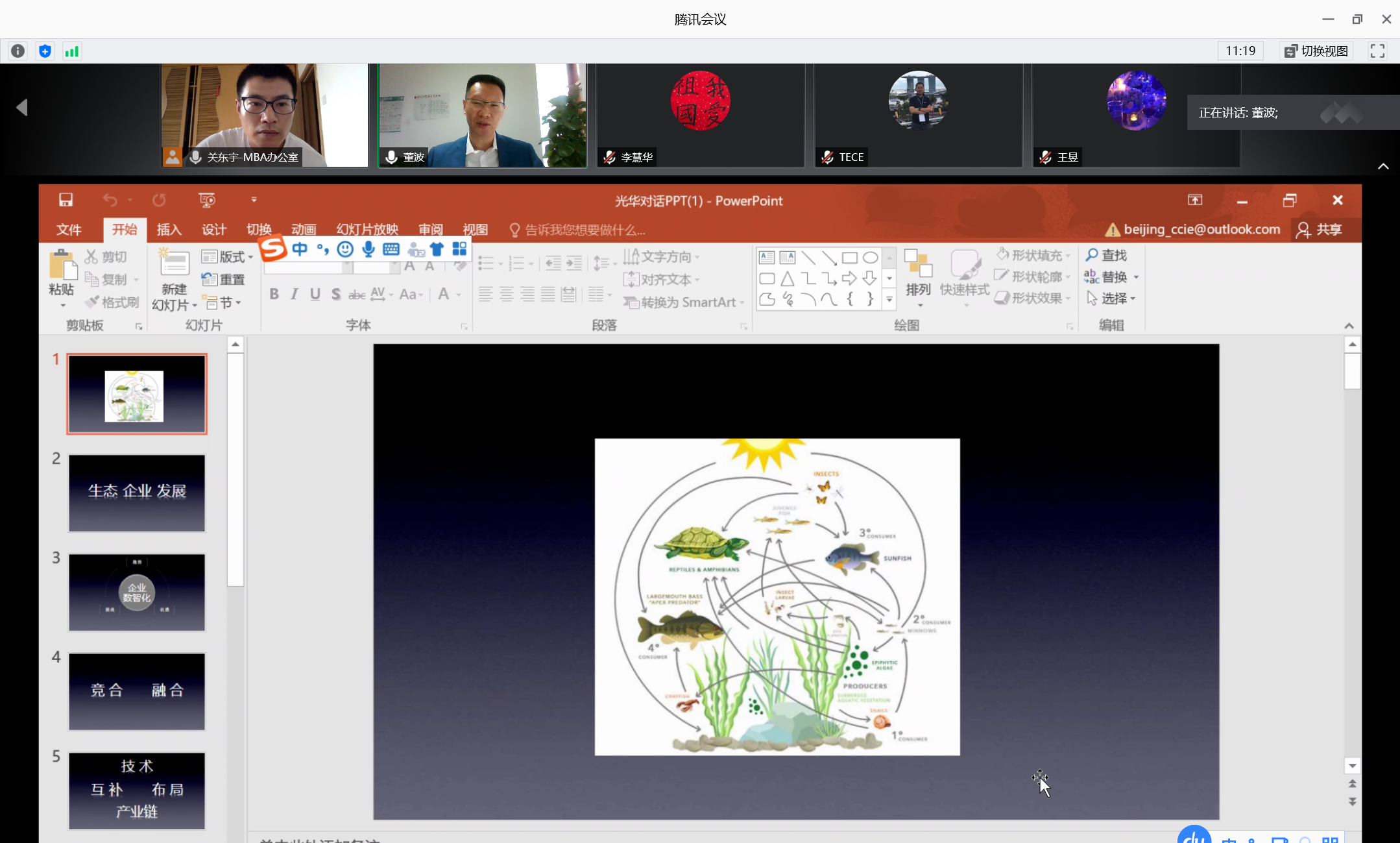Click Start From Beginning slideshow icon
This screenshot has width=1400, height=843.
click(207, 200)
